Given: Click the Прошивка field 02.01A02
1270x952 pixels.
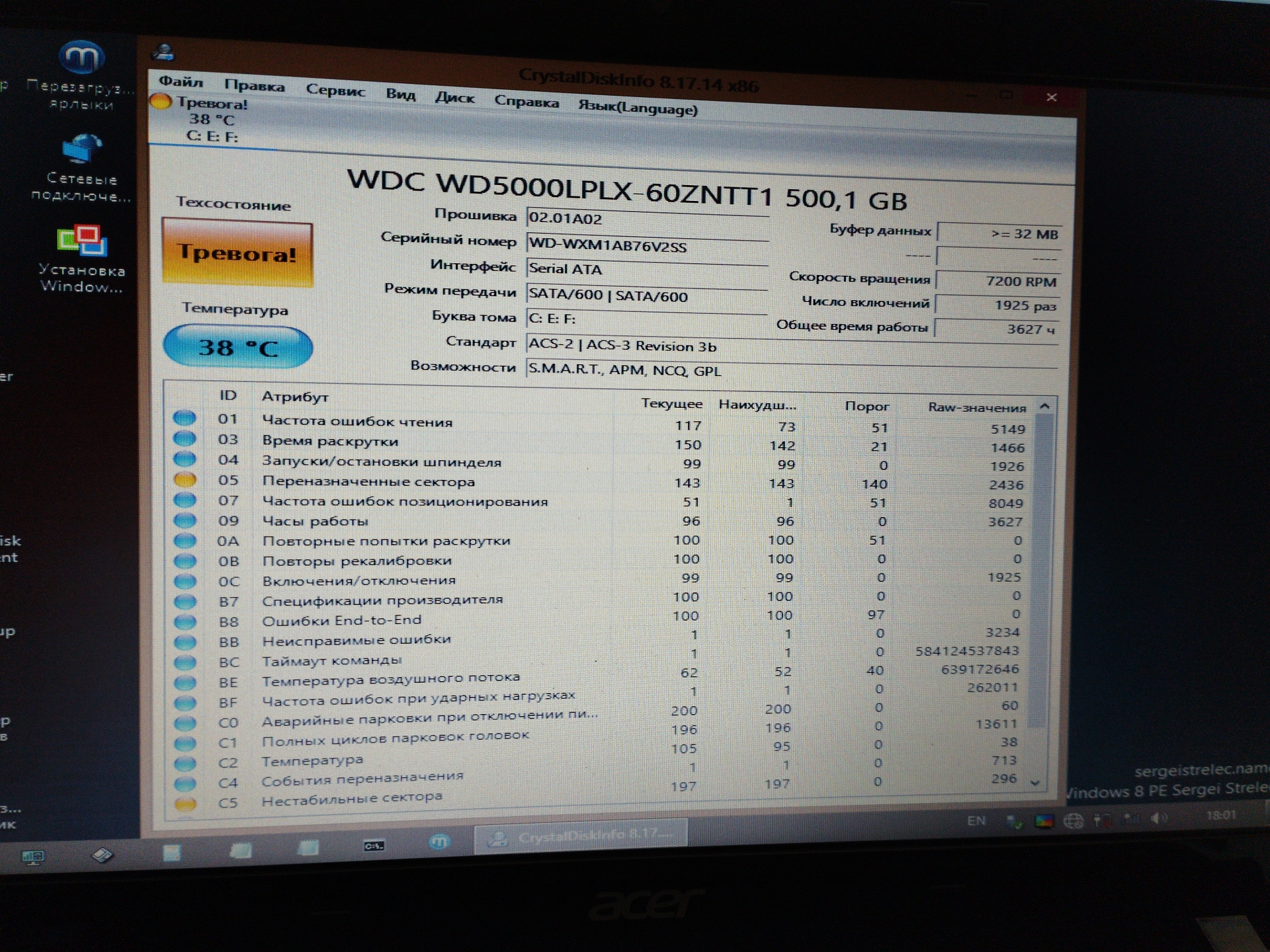Looking at the screenshot, I should click(648, 219).
